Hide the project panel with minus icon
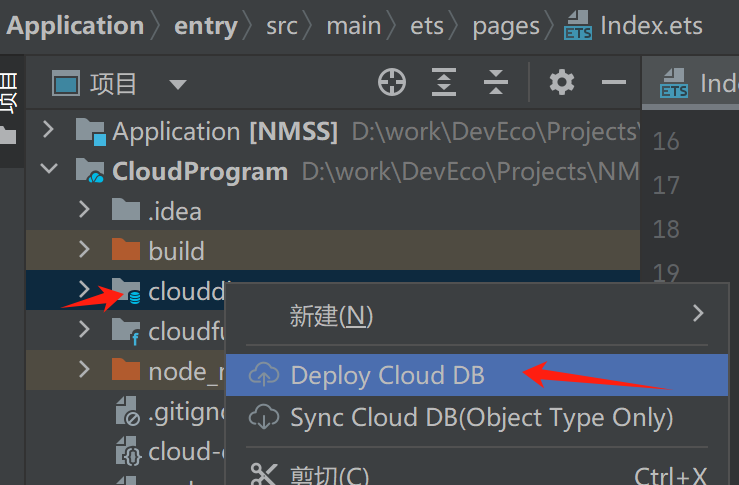739x485 pixels. pyautogui.click(x=614, y=82)
